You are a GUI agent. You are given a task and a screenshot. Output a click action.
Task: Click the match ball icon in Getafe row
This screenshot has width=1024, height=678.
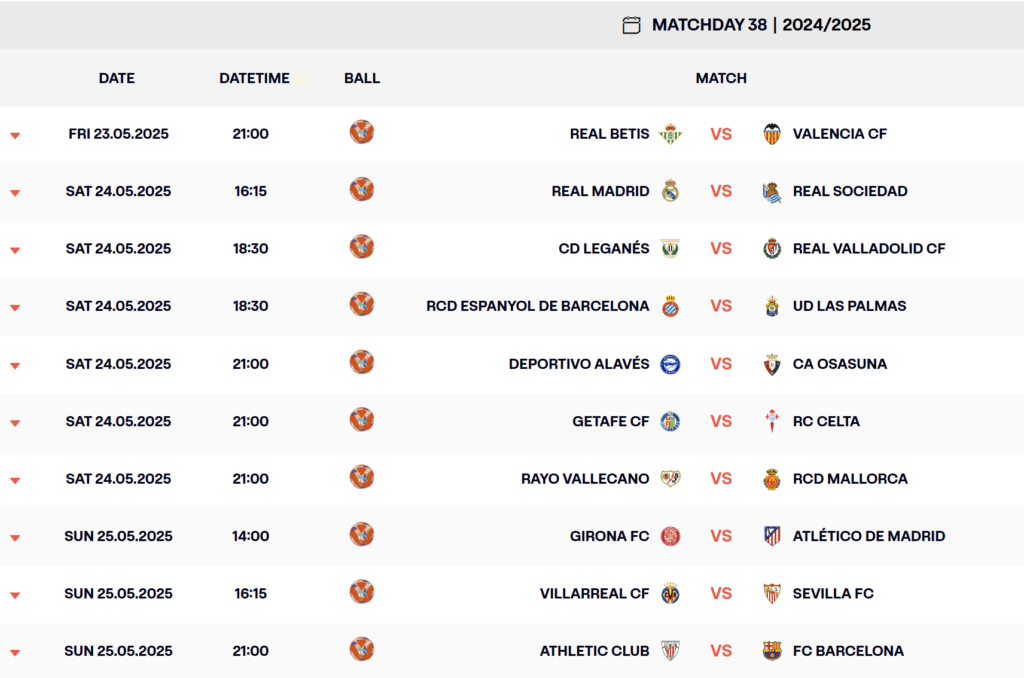tap(361, 420)
